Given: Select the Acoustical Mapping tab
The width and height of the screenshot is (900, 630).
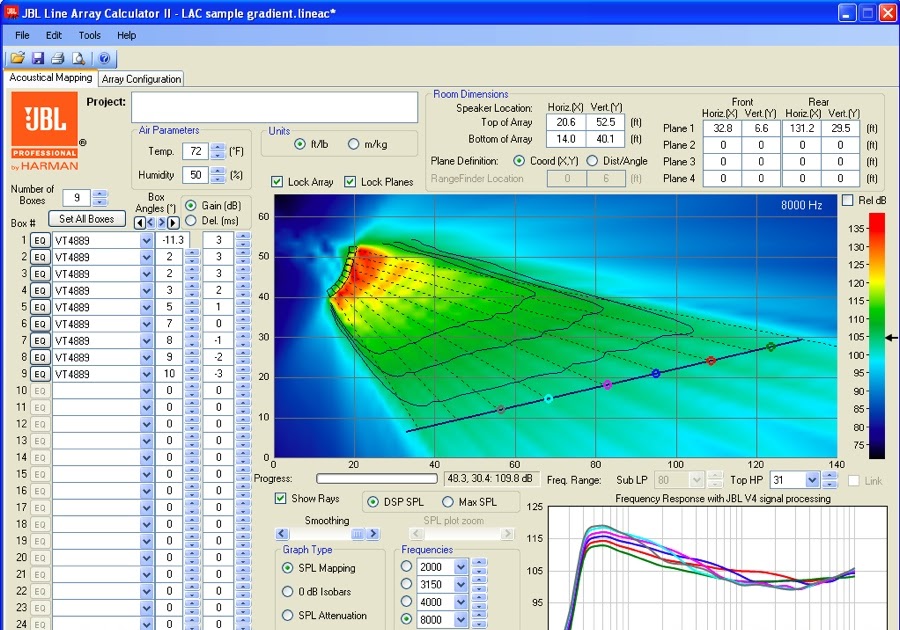Looking at the screenshot, I should [51, 77].
